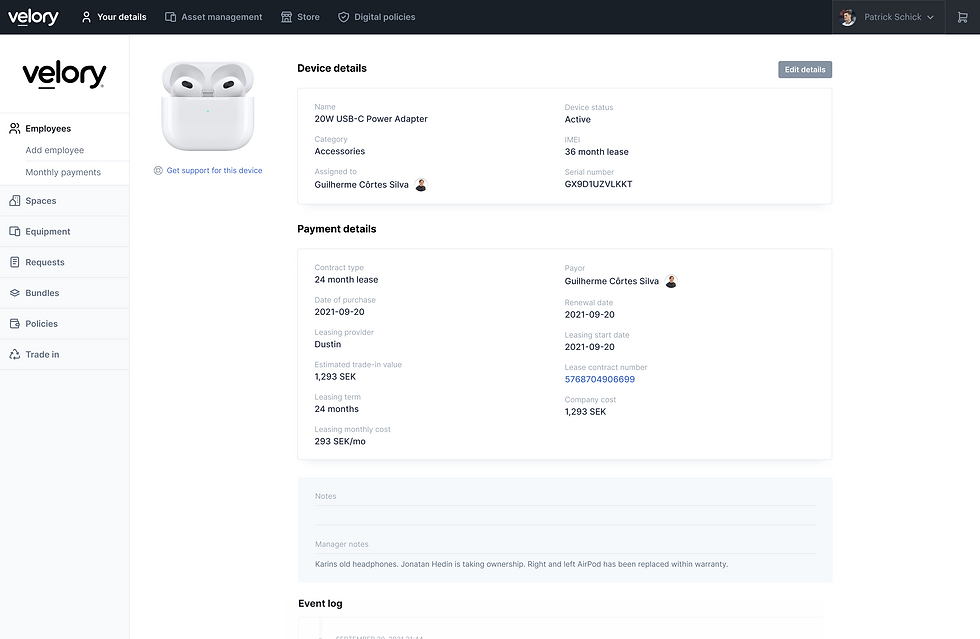The width and height of the screenshot is (980, 639).
Task: Open Spaces section in sidebar
Action: (64, 201)
